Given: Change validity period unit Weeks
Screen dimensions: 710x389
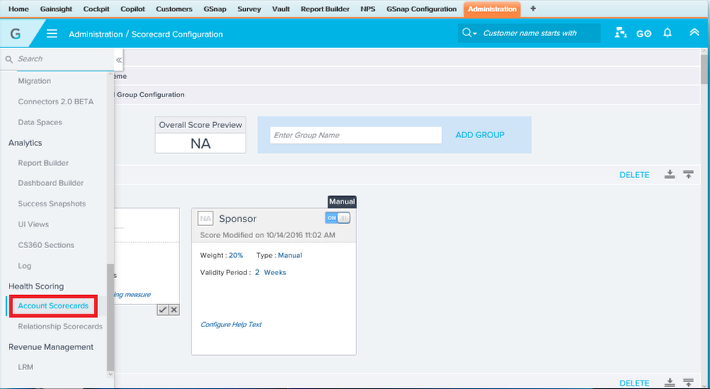Looking at the screenshot, I should click(275, 272).
